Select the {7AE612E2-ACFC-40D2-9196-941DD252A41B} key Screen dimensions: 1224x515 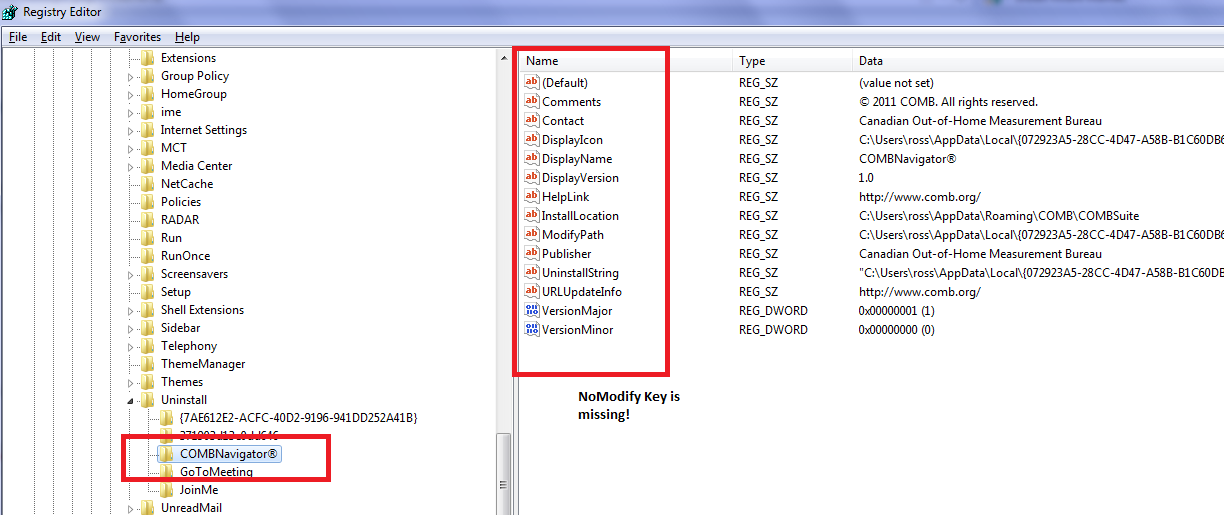click(299, 418)
